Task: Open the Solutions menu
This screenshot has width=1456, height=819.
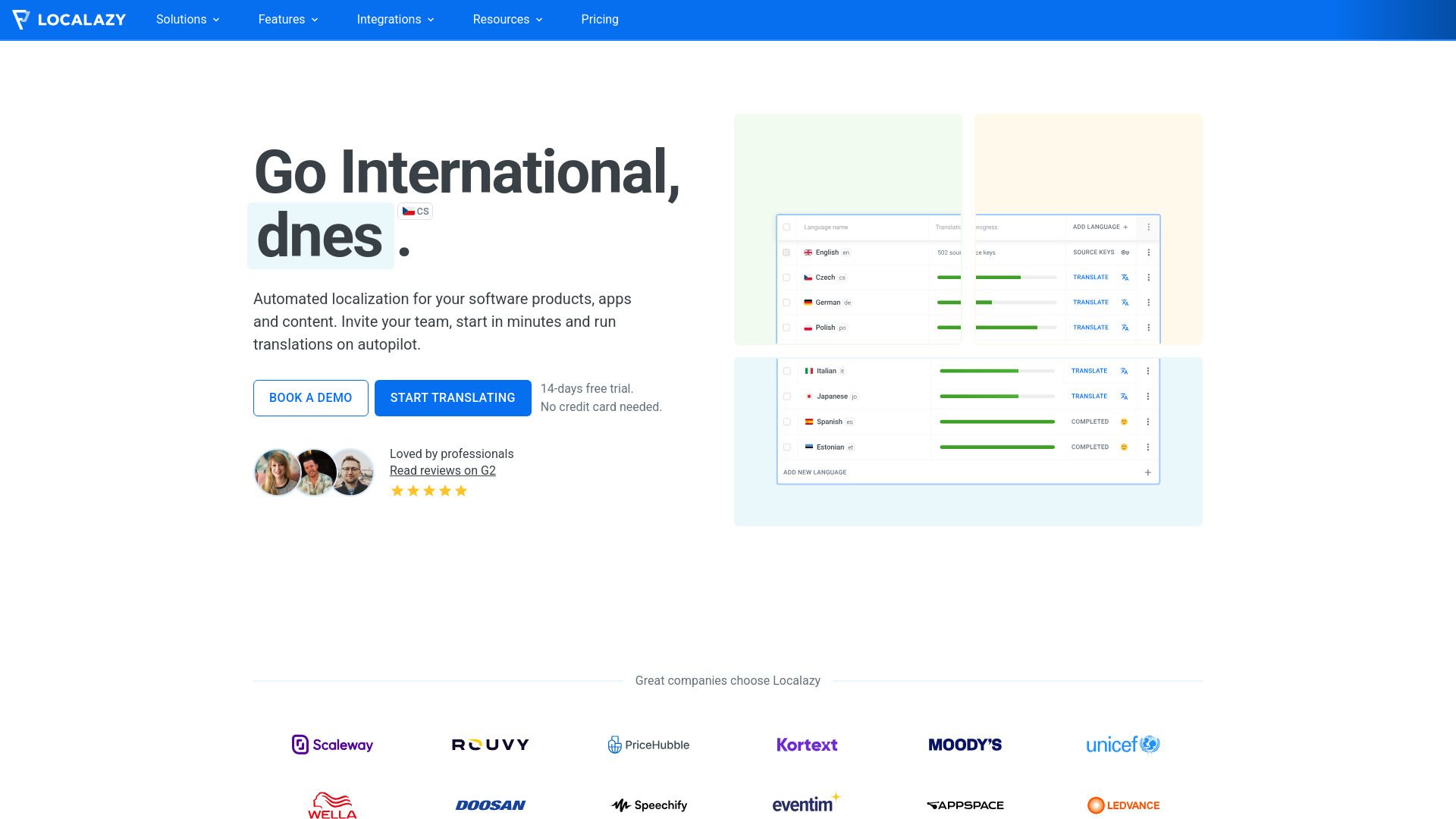Action: point(187,20)
